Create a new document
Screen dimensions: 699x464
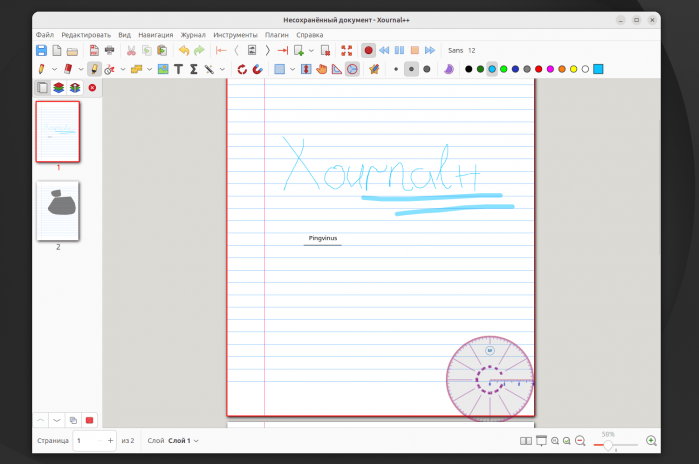57,50
